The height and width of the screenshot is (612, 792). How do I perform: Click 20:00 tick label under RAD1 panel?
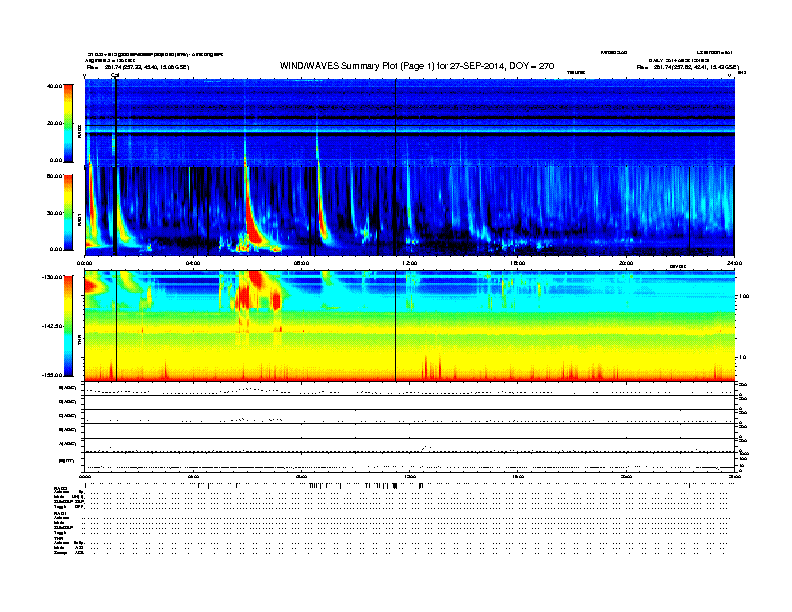point(626,263)
